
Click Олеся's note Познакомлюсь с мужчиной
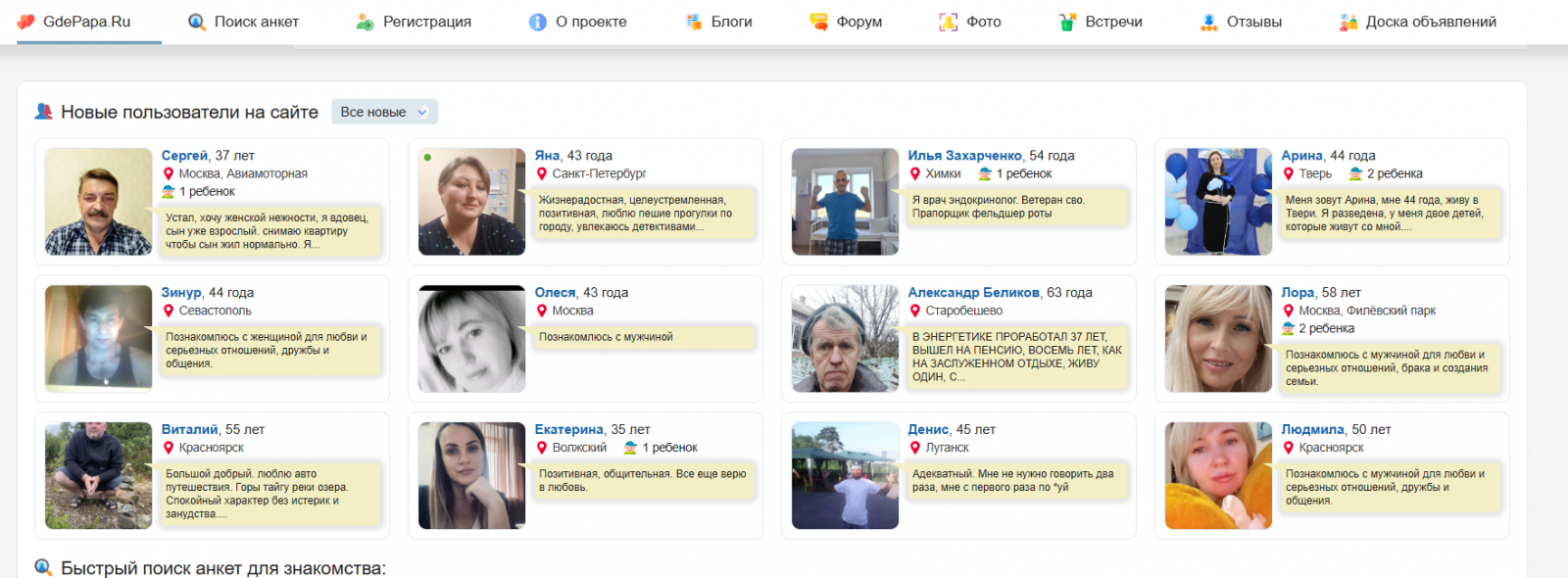coord(645,337)
